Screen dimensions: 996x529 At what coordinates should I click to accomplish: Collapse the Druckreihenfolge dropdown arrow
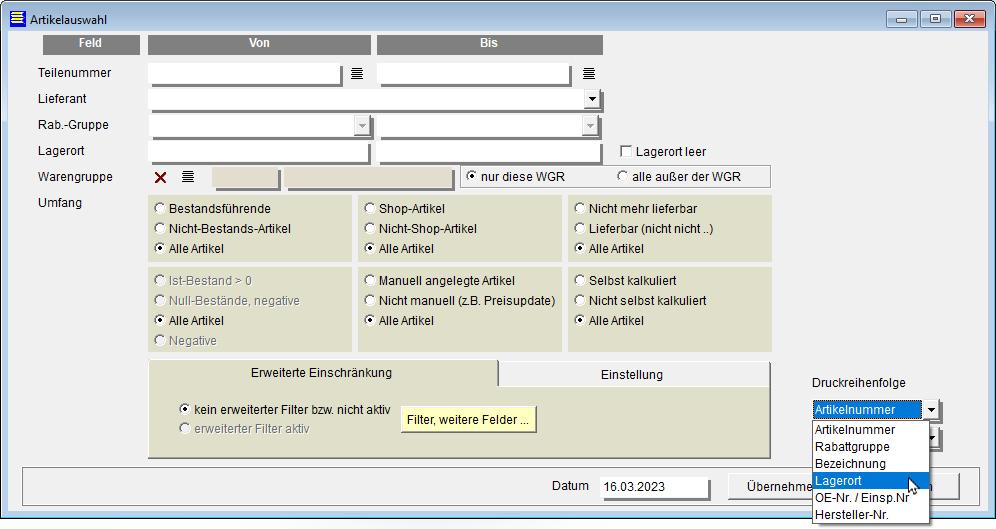point(931,410)
